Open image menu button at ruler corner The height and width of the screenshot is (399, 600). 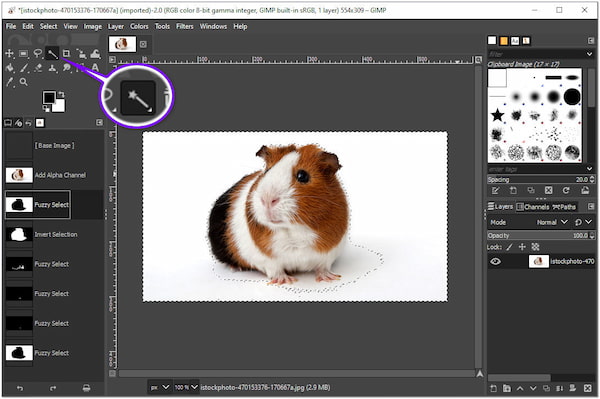[112, 60]
